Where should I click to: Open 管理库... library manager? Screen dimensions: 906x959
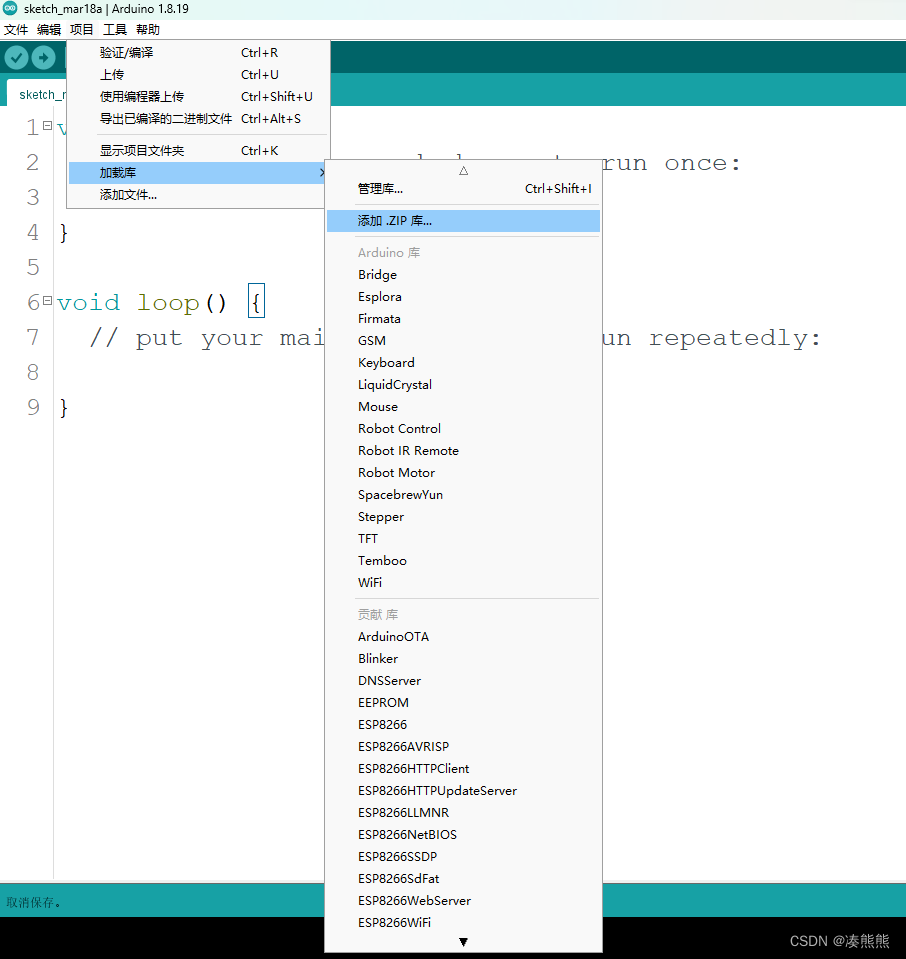pyautogui.click(x=463, y=189)
